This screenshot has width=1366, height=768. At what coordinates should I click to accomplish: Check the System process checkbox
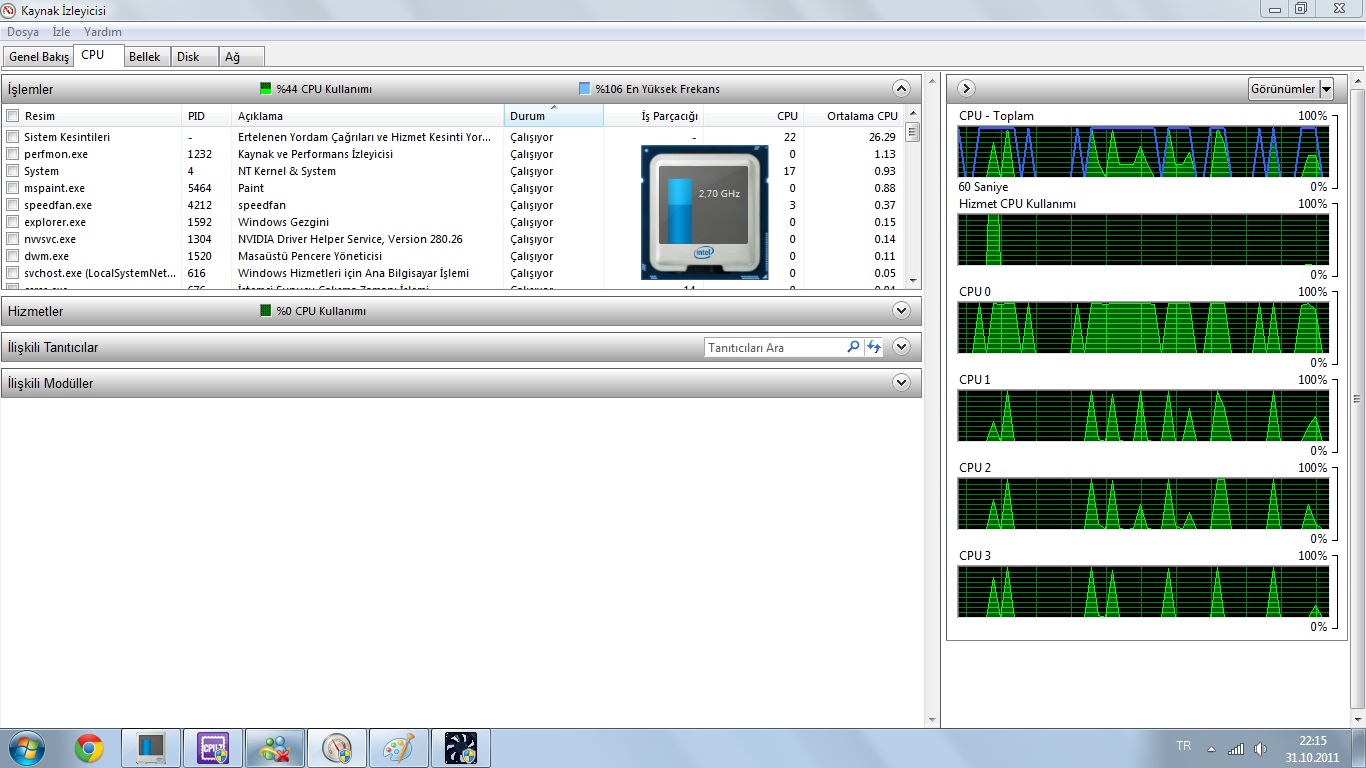[13, 171]
